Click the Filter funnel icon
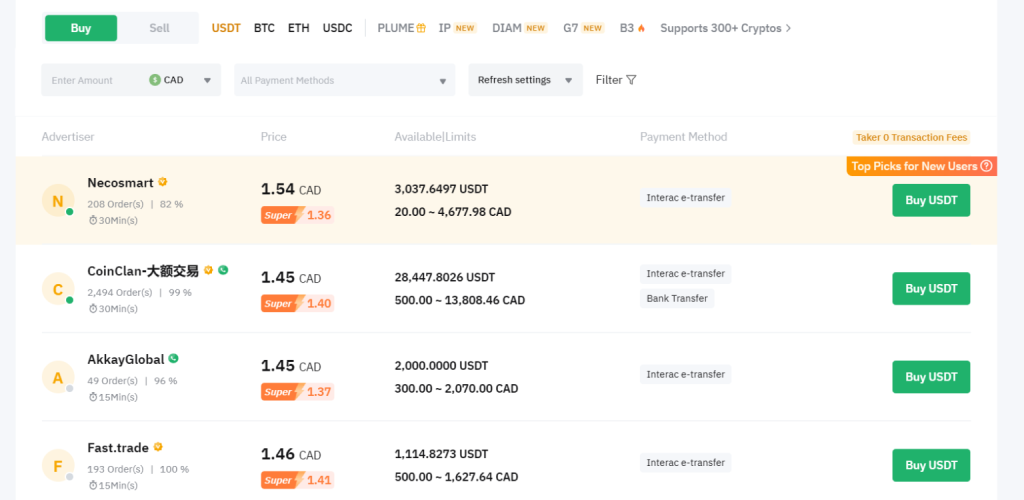 pos(631,80)
